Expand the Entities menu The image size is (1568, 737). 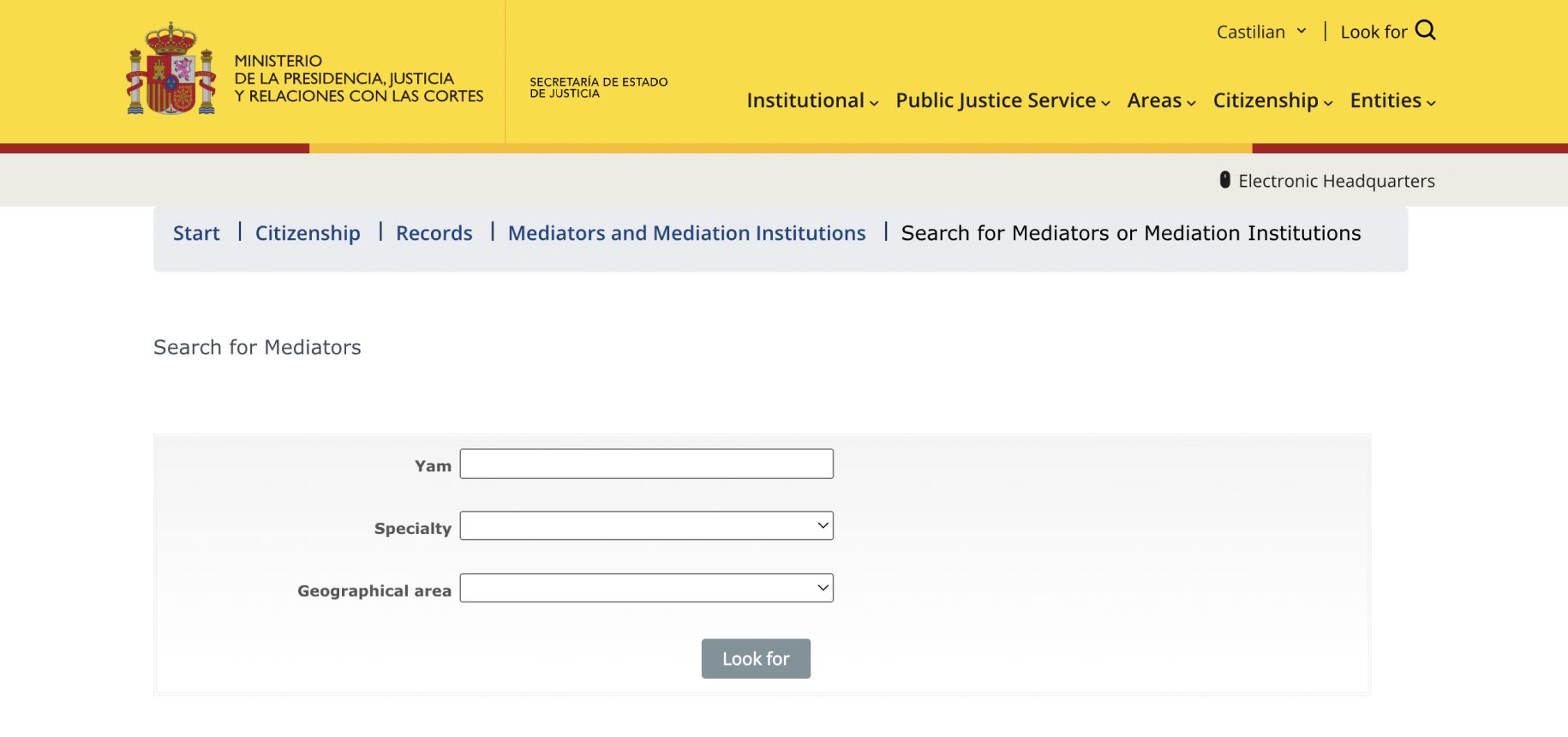1391,101
